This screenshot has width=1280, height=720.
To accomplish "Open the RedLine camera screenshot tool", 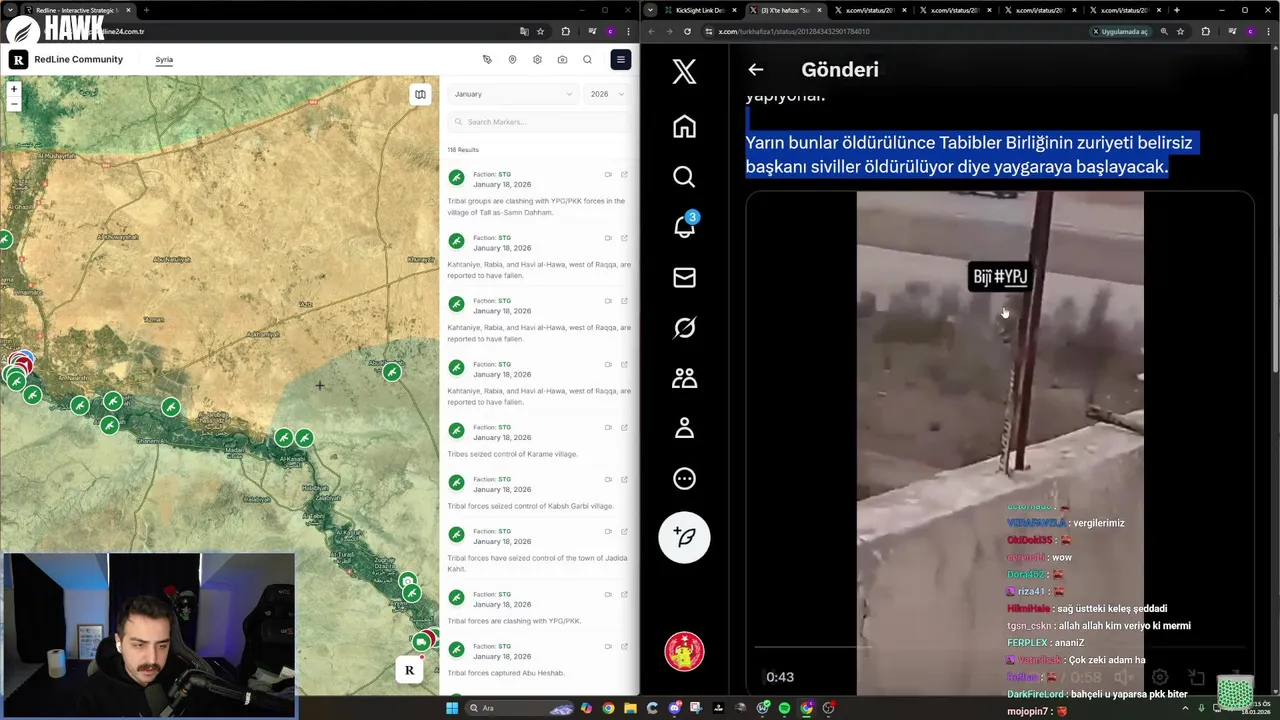I will tap(562, 59).
